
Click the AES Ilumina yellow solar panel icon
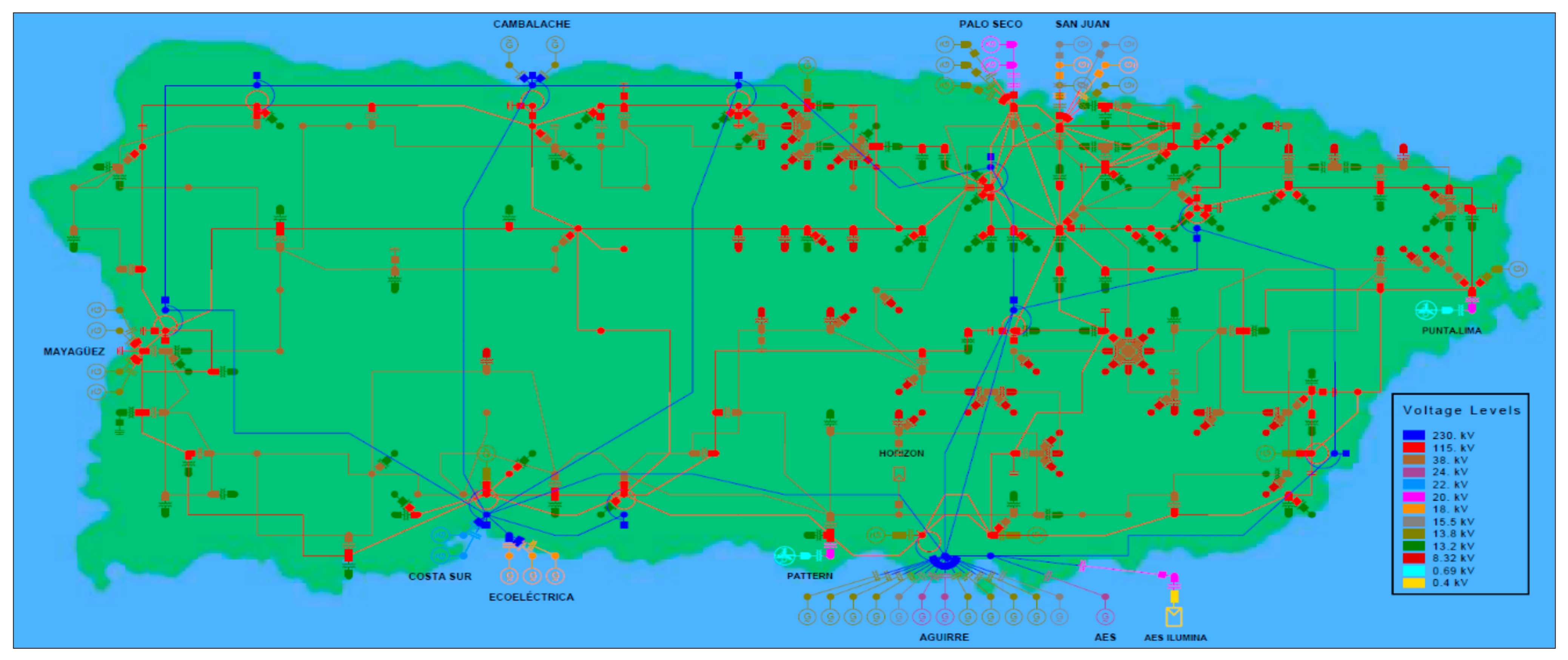click(x=1174, y=616)
